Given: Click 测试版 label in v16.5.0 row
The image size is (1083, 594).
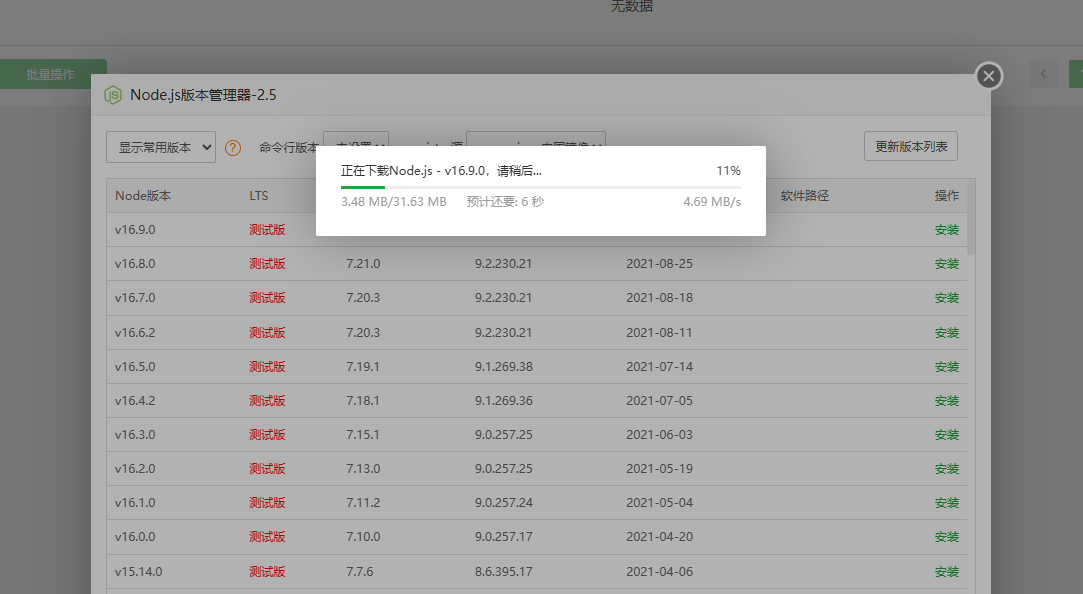Looking at the screenshot, I should coord(267,367).
